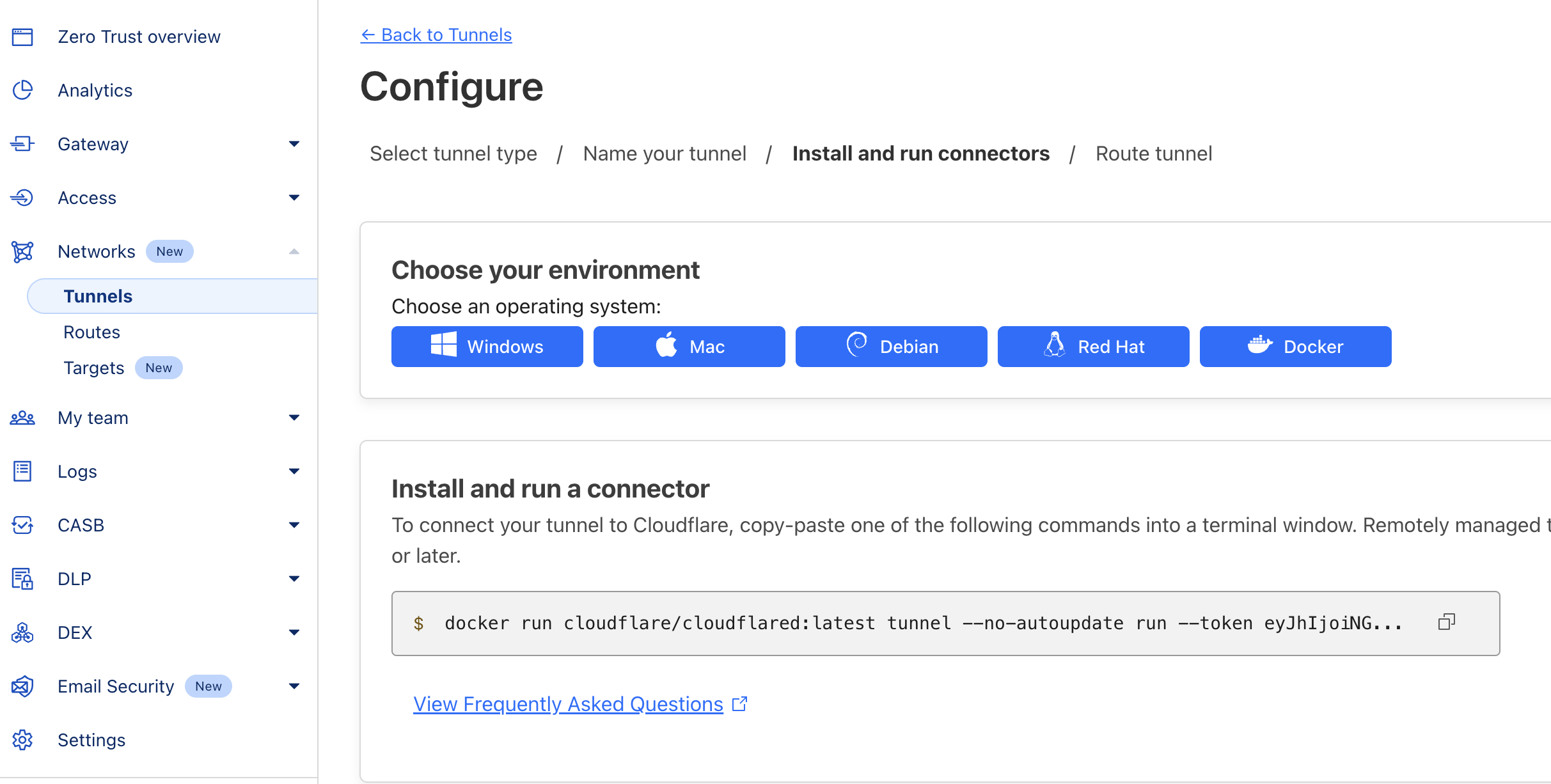This screenshot has height=784, width=1551.
Task: Select Docker as the environment
Action: pos(1295,346)
